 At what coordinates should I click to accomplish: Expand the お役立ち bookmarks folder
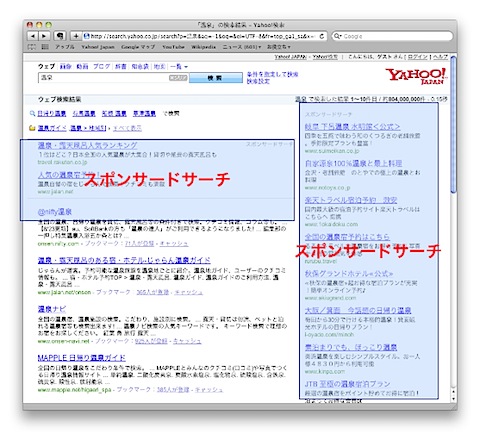point(279,47)
